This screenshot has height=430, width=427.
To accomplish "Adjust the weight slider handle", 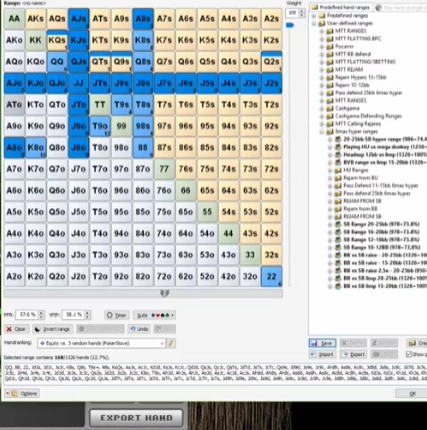I will [x=290, y=25].
